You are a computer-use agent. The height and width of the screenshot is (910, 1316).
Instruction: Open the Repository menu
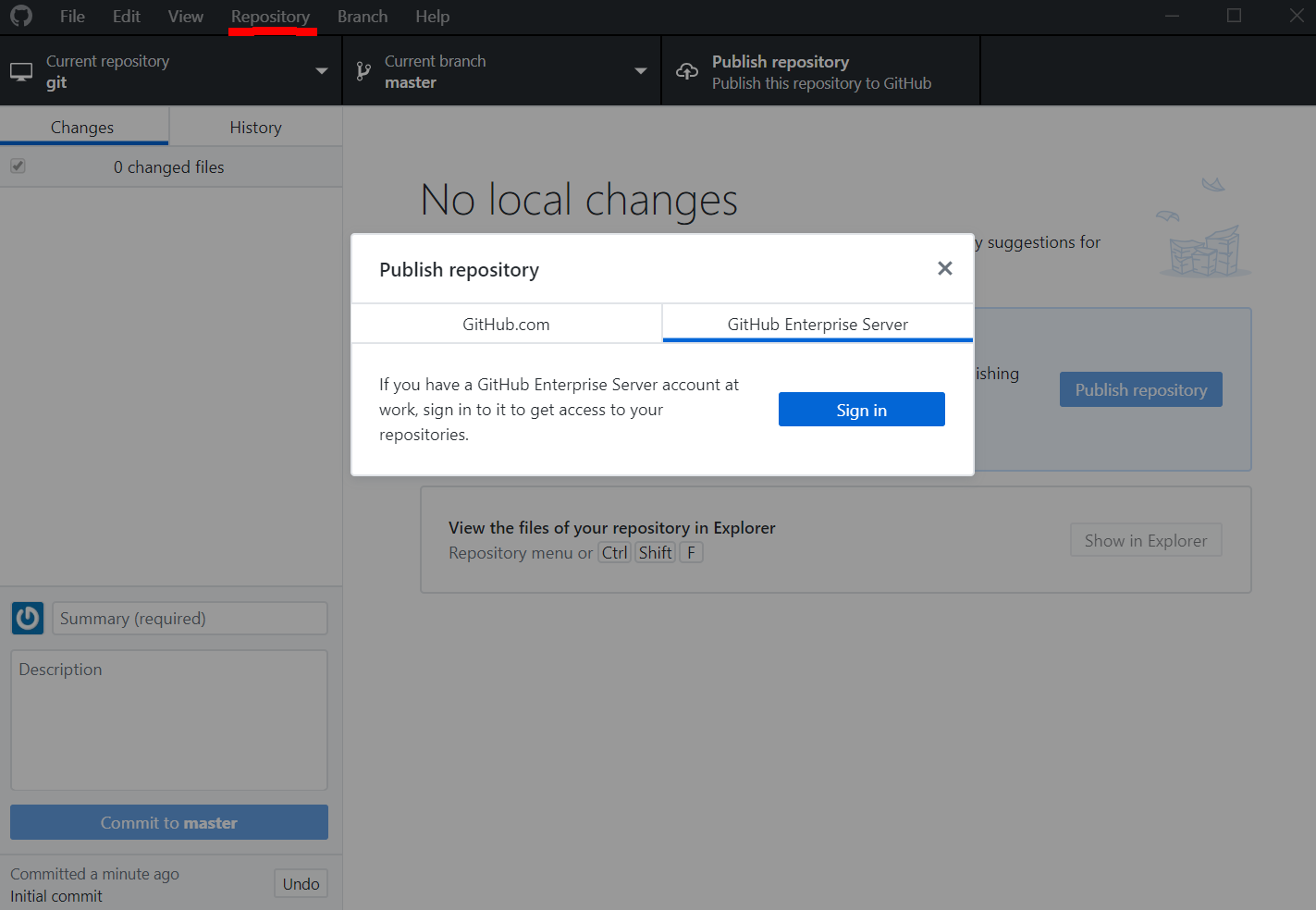coord(270,17)
